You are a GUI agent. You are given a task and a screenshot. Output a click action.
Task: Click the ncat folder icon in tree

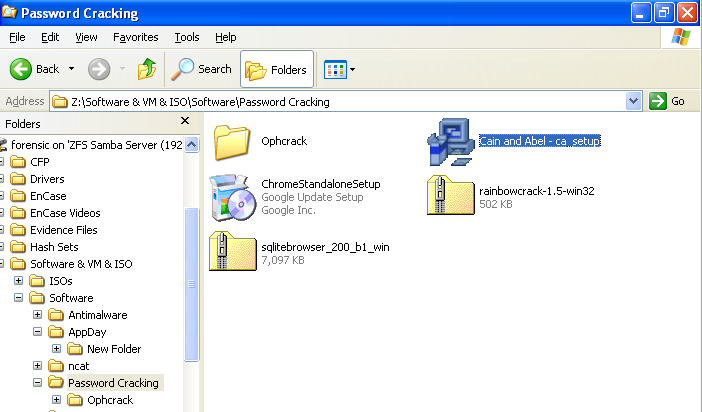pyautogui.click(x=56, y=366)
